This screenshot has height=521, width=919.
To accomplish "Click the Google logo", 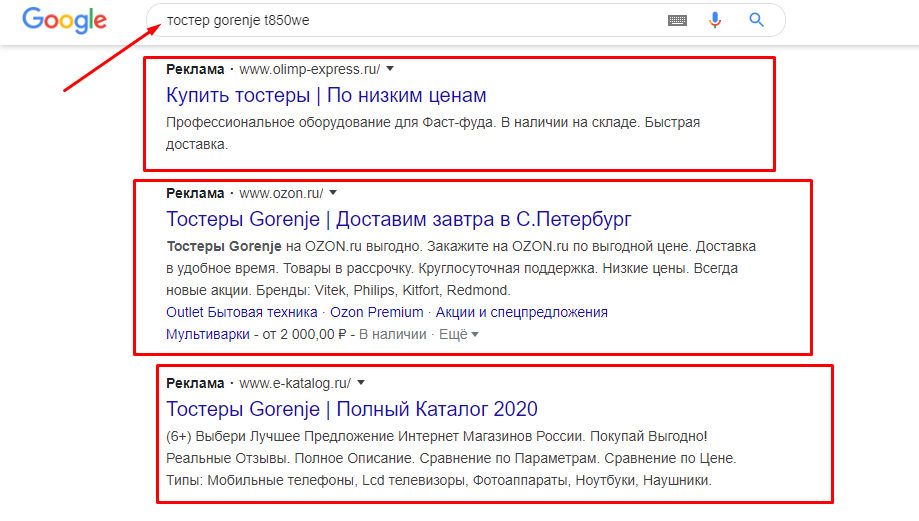I will (64, 21).
